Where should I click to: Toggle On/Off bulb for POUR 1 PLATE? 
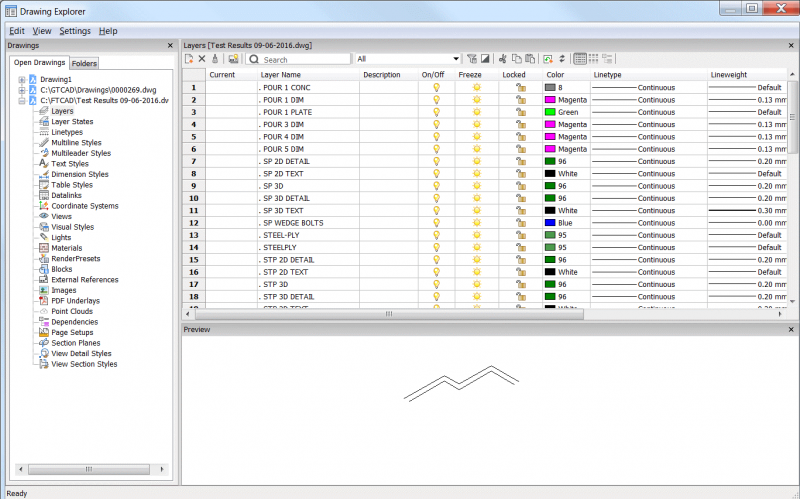coord(436,112)
